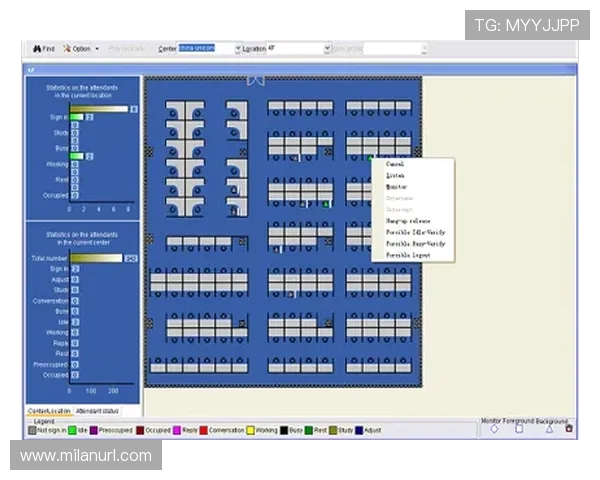Open the dropdown arrow beside Option

click(97, 48)
